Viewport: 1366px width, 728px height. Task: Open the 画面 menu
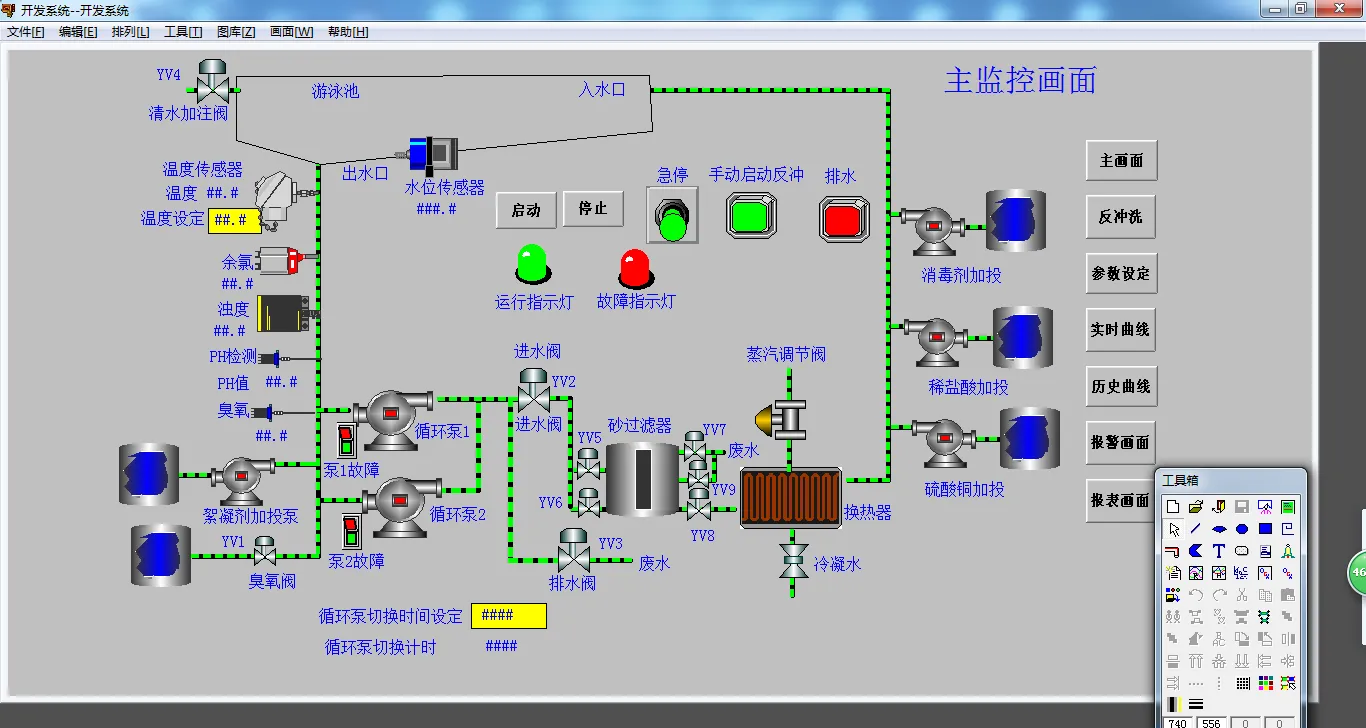(289, 31)
